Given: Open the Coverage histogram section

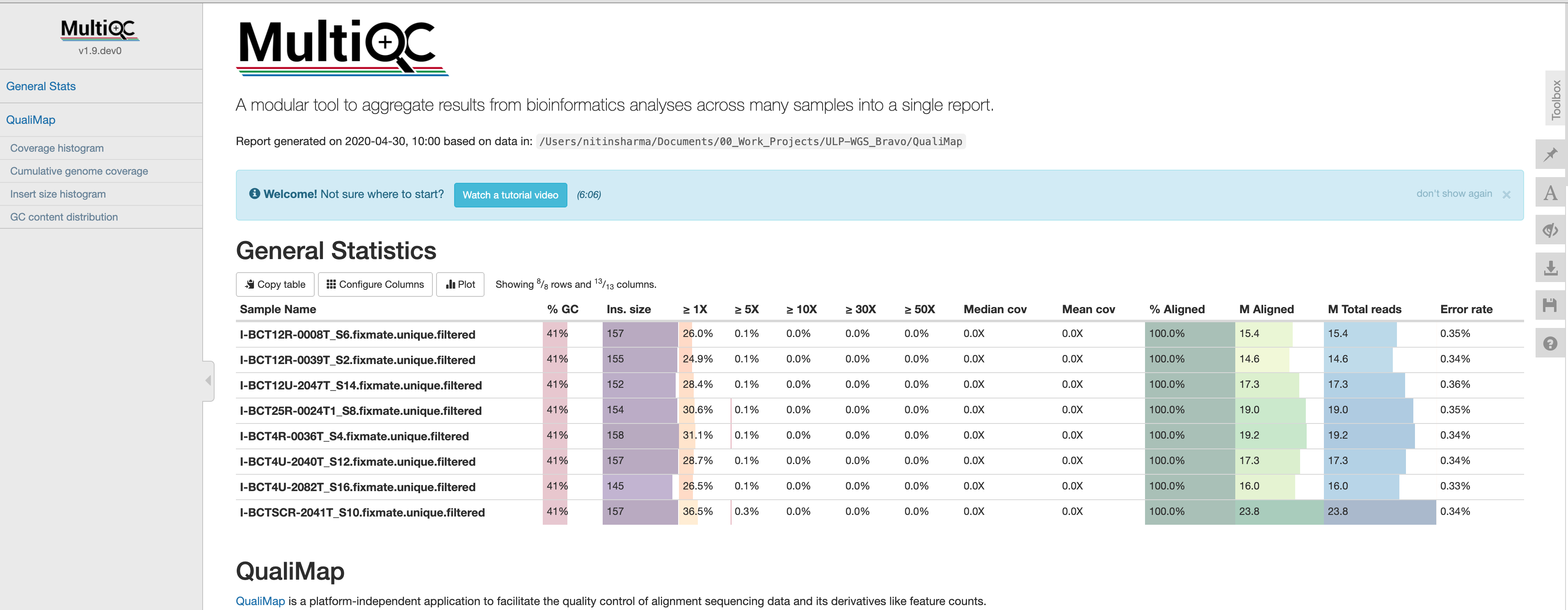Looking at the screenshot, I should 57,148.
